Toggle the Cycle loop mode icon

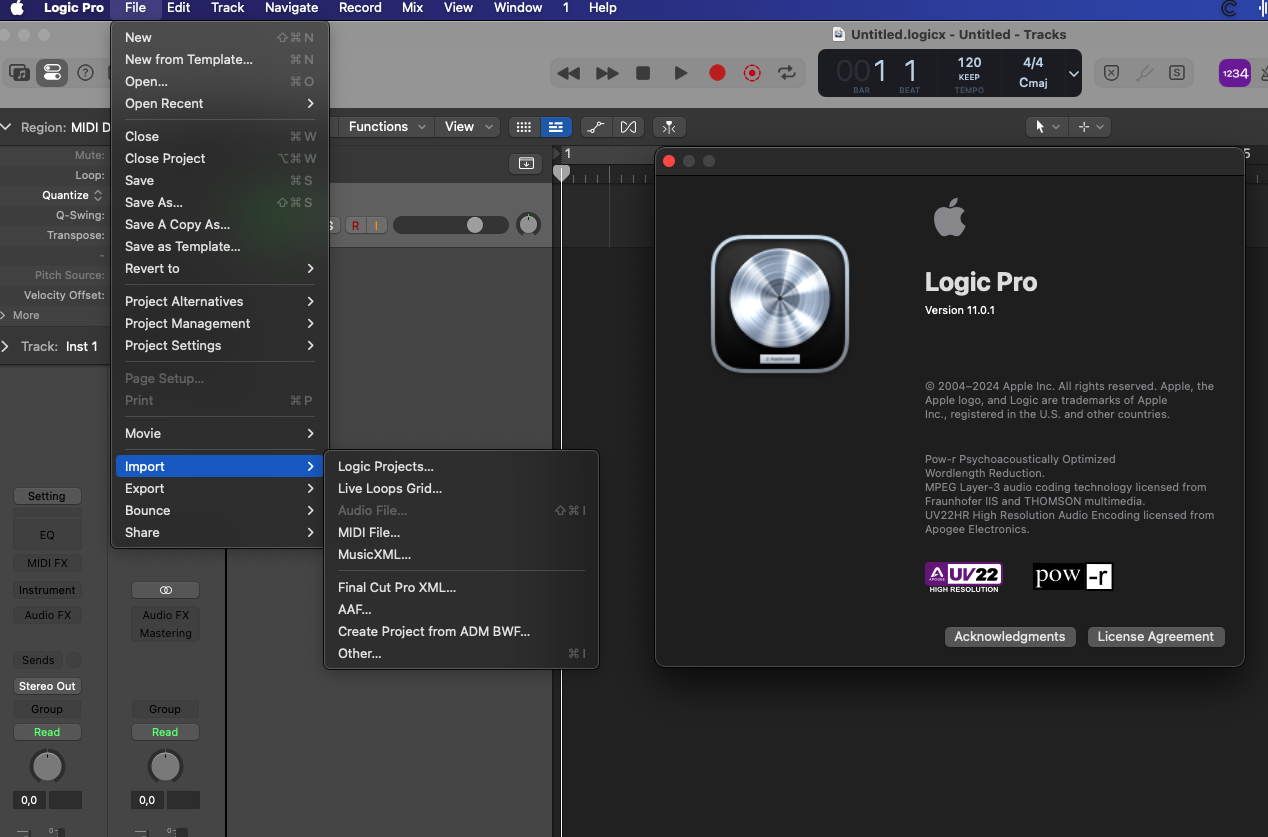(x=787, y=73)
